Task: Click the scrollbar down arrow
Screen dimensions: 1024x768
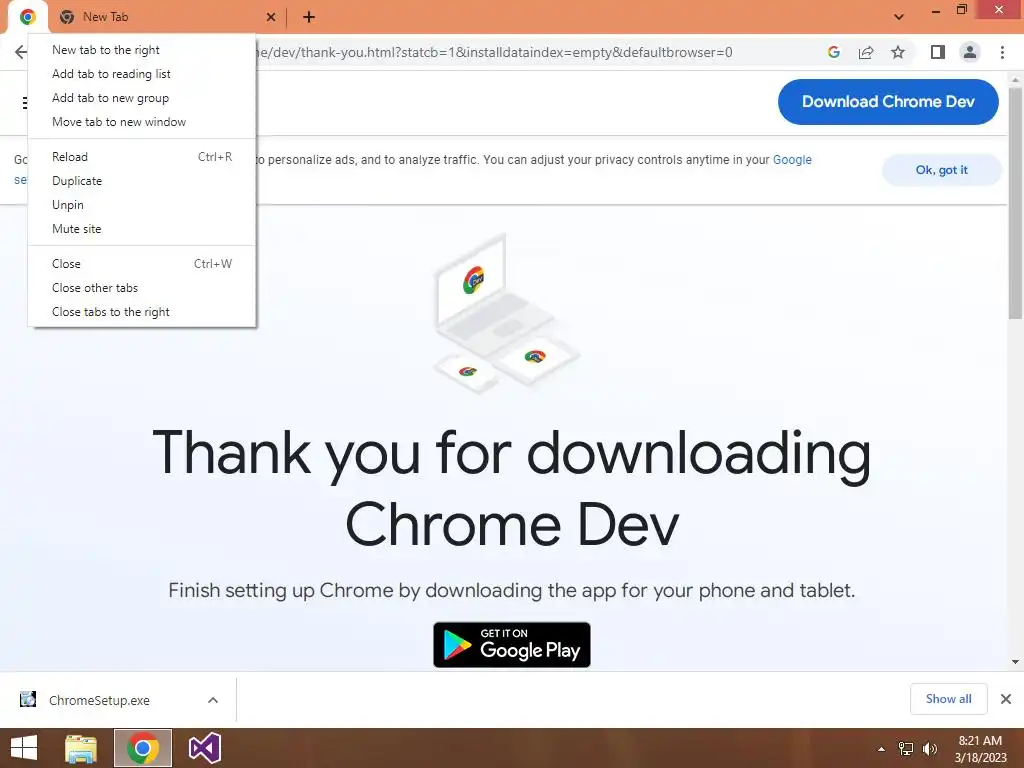Action: coord(1015,662)
